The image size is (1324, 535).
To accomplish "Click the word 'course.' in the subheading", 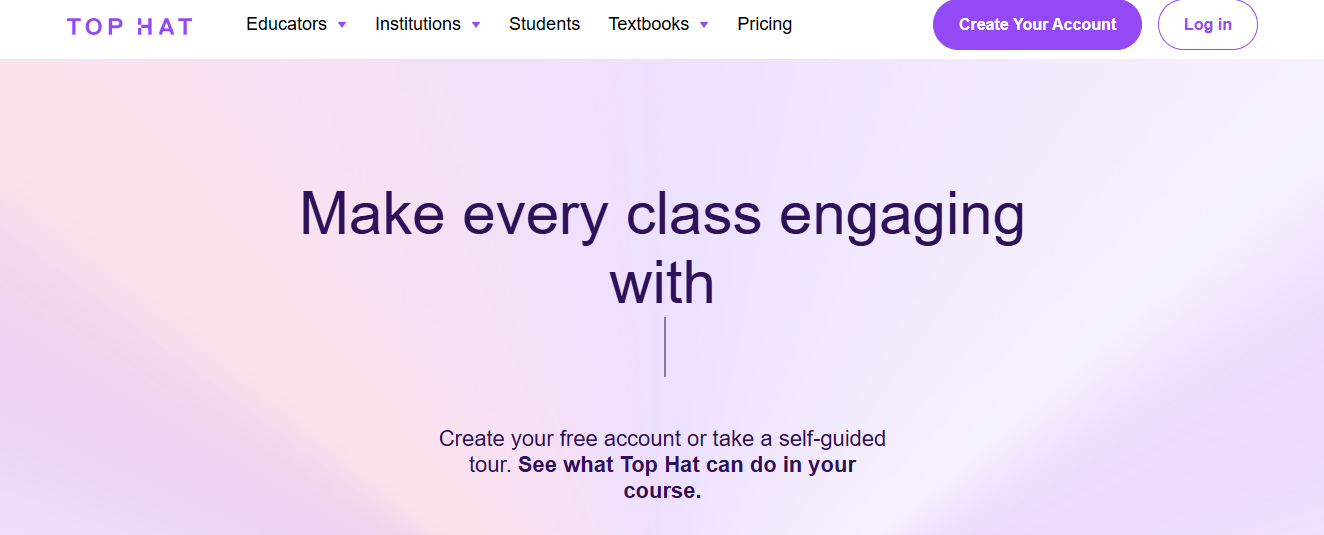I will click(x=662, y=491).
